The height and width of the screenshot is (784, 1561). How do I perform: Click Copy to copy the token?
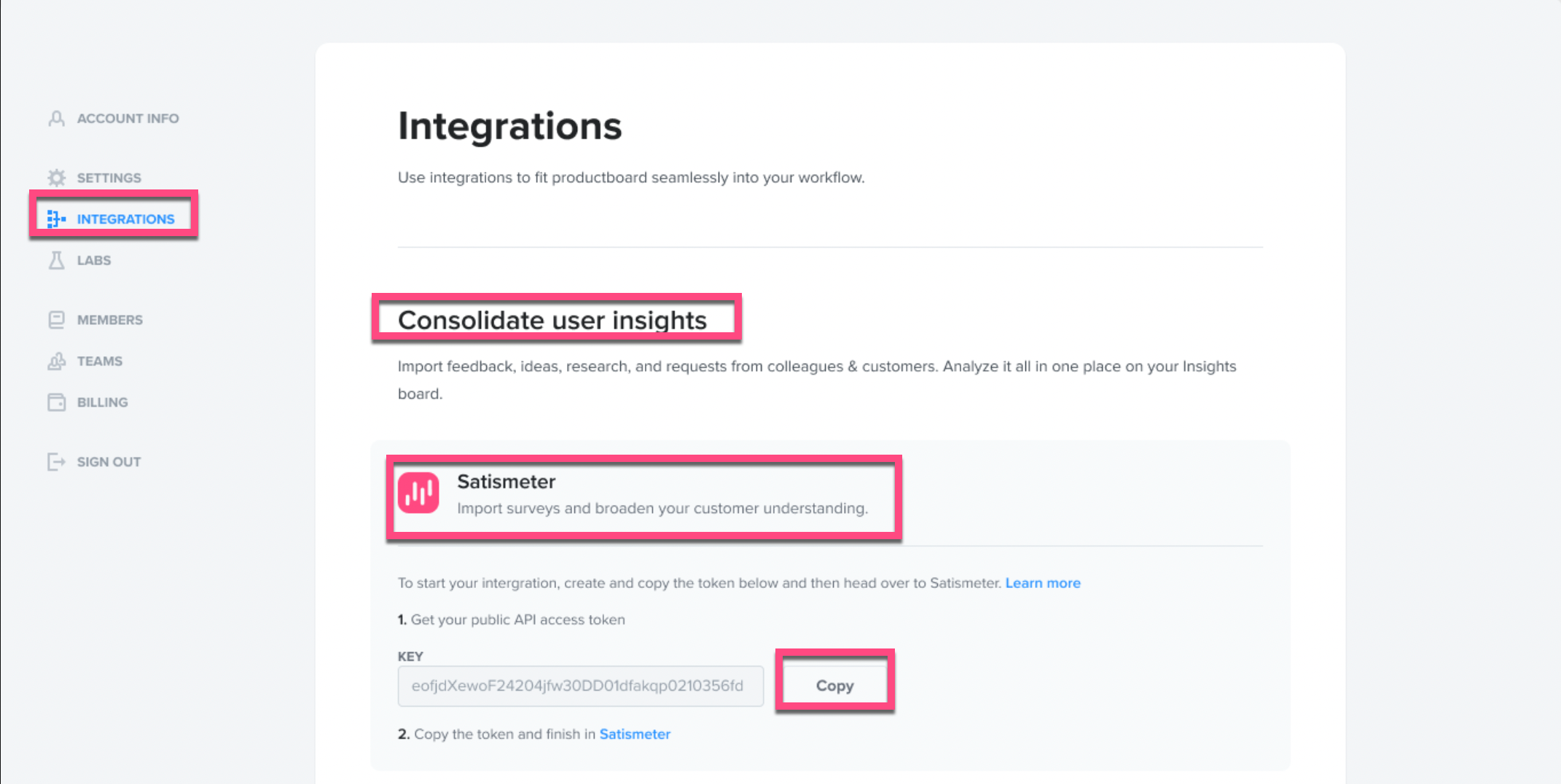point(834,686)
